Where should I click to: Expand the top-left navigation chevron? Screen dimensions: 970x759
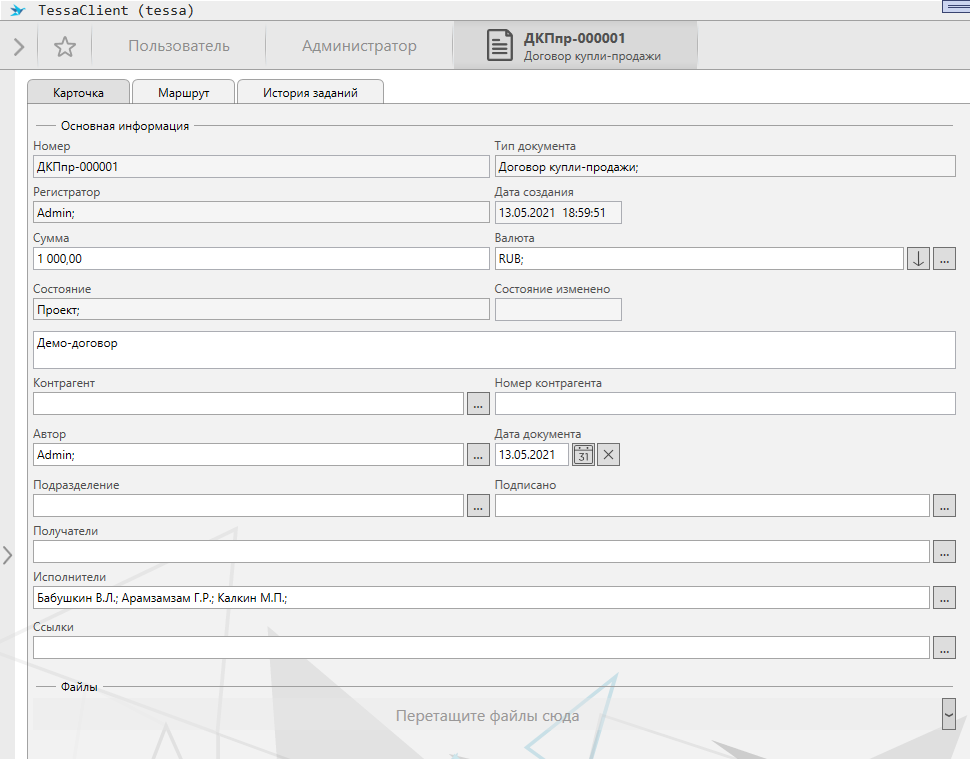(x=19, y=46)
